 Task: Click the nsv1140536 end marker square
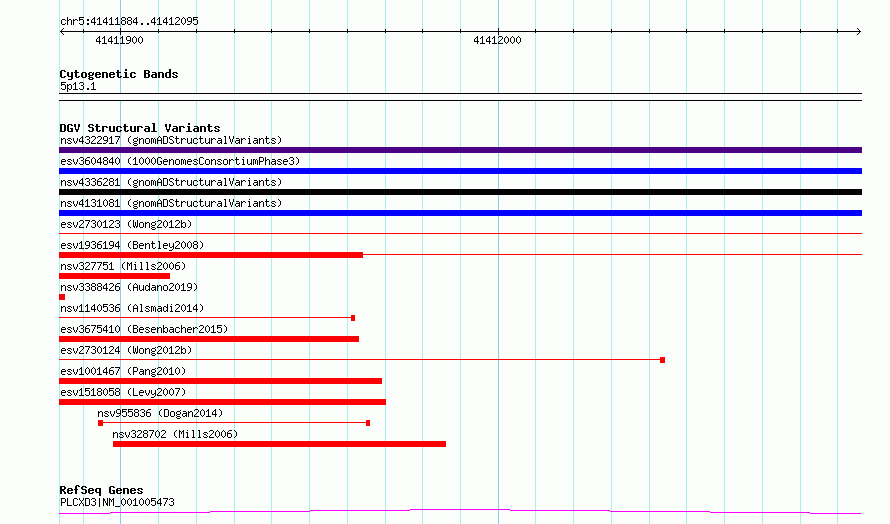point(353,318)
